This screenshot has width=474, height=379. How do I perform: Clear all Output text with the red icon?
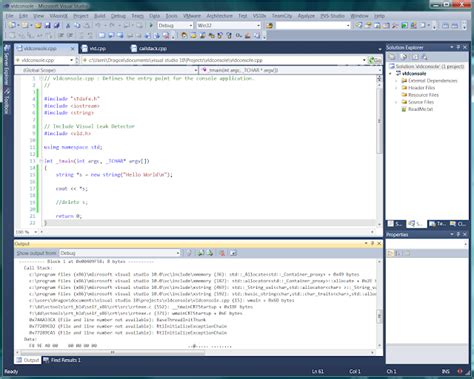[x=222, y=253]
